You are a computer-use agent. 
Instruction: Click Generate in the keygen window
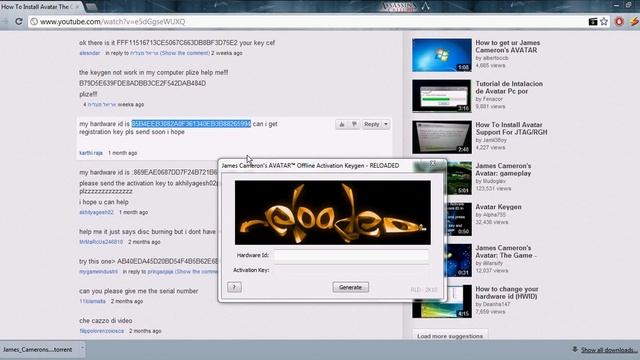[351, 287]
